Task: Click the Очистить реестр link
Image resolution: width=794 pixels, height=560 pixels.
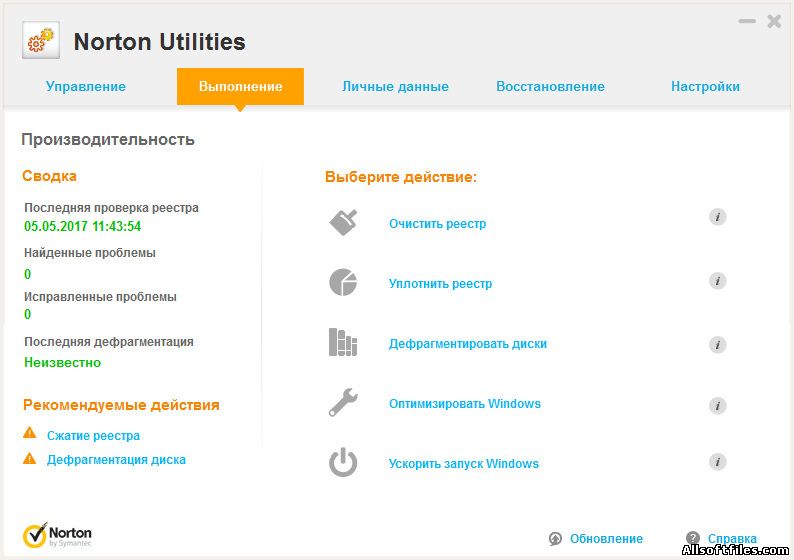Action: point(437,224)
